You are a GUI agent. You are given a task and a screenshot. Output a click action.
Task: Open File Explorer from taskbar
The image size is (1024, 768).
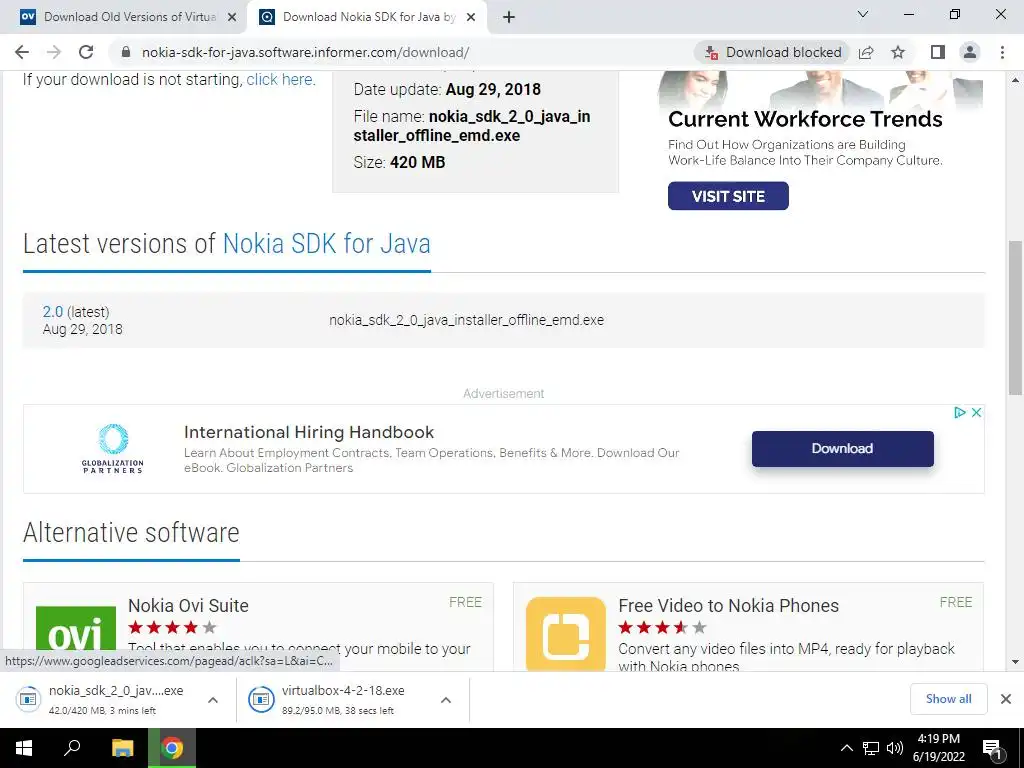[x=122, y=748]
